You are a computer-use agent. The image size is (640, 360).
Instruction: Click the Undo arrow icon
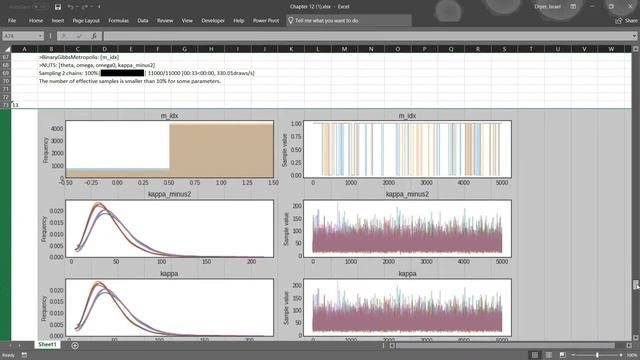tap(70, 7)
